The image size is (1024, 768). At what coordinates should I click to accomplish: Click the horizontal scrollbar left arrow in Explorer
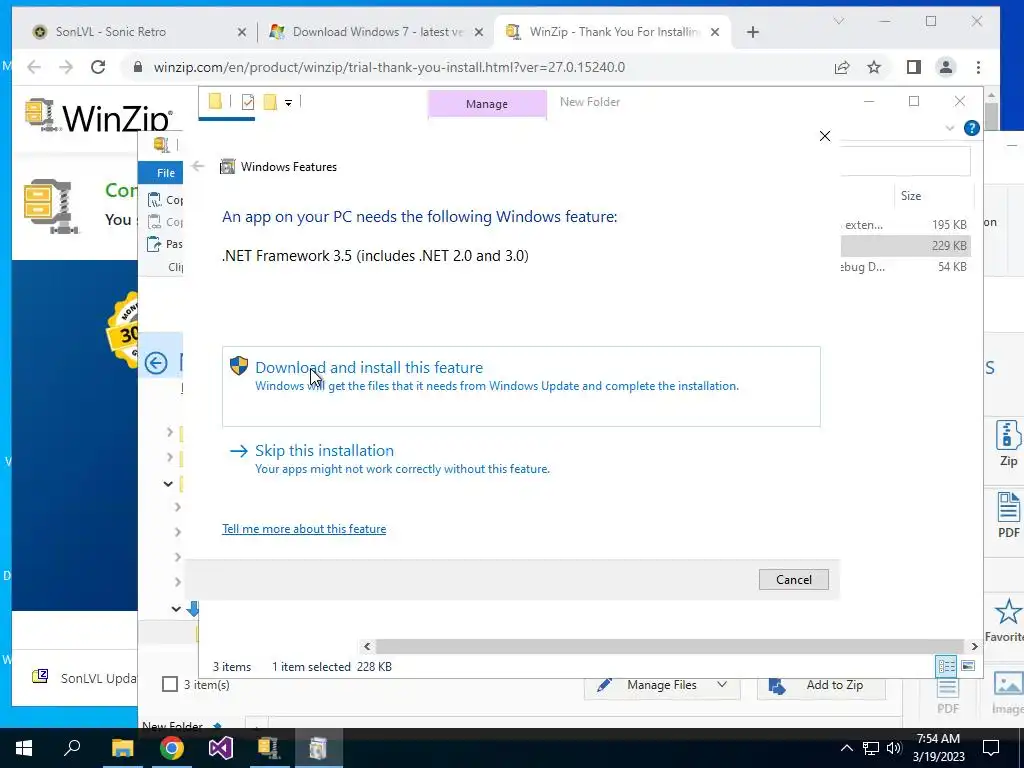tap(367, 646)
